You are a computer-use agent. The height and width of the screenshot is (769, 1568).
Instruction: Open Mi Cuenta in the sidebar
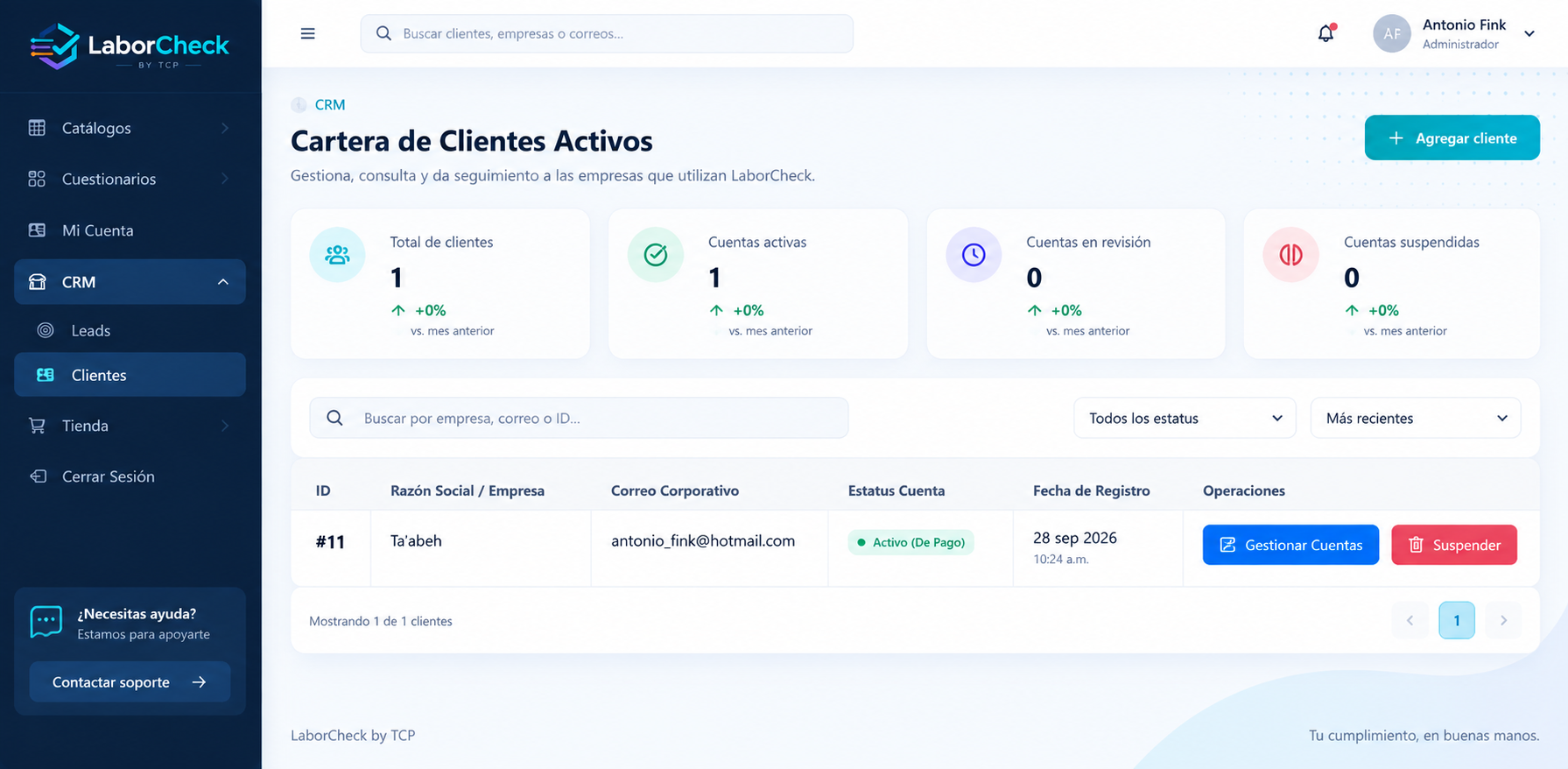pyautogui.click(x=130, y=230)
